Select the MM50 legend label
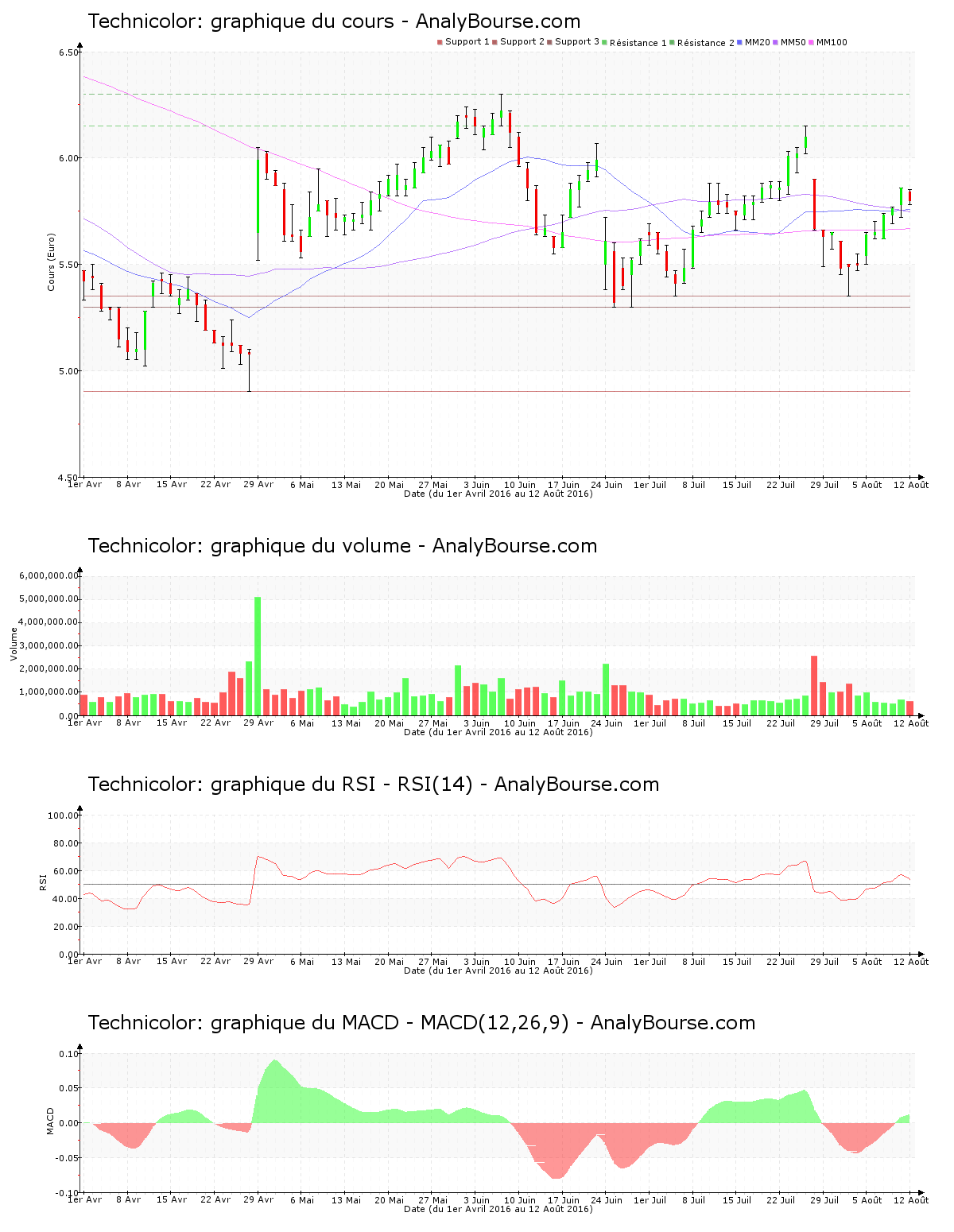Screen dimensions: 954x1232 point(793,42)
